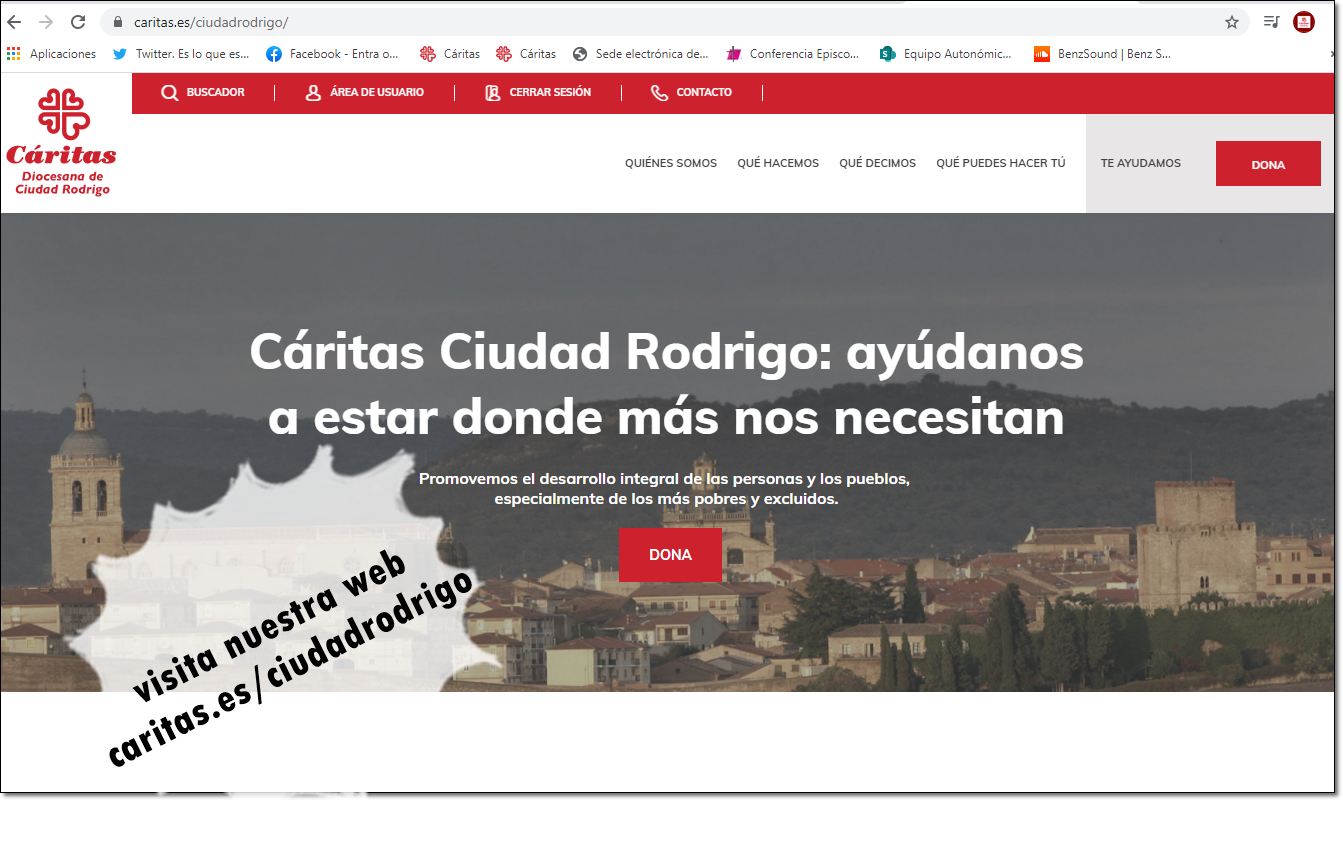The width and height of the screenshot is (1343, 845).
Task: Click the DONA button on the hero banner
Action: click(670, 555)
